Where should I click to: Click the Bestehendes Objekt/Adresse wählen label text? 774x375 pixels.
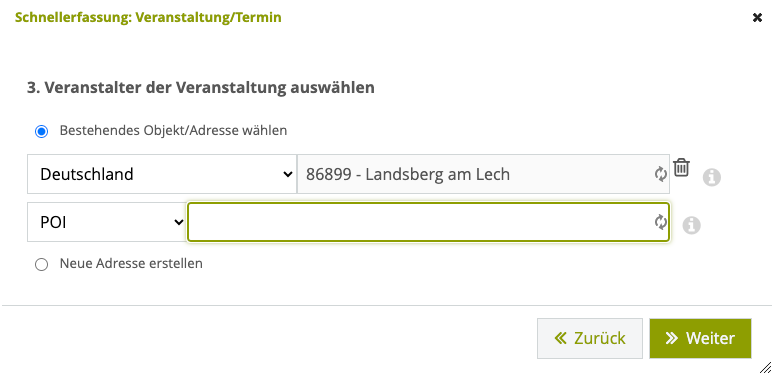pyautogui.click(x=173, y=131)
